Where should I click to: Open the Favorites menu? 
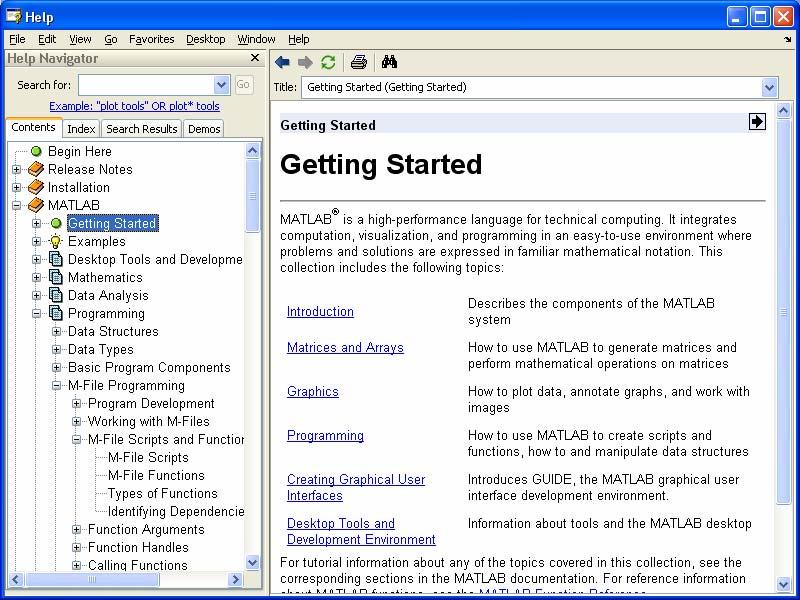(x=152, y=39)
